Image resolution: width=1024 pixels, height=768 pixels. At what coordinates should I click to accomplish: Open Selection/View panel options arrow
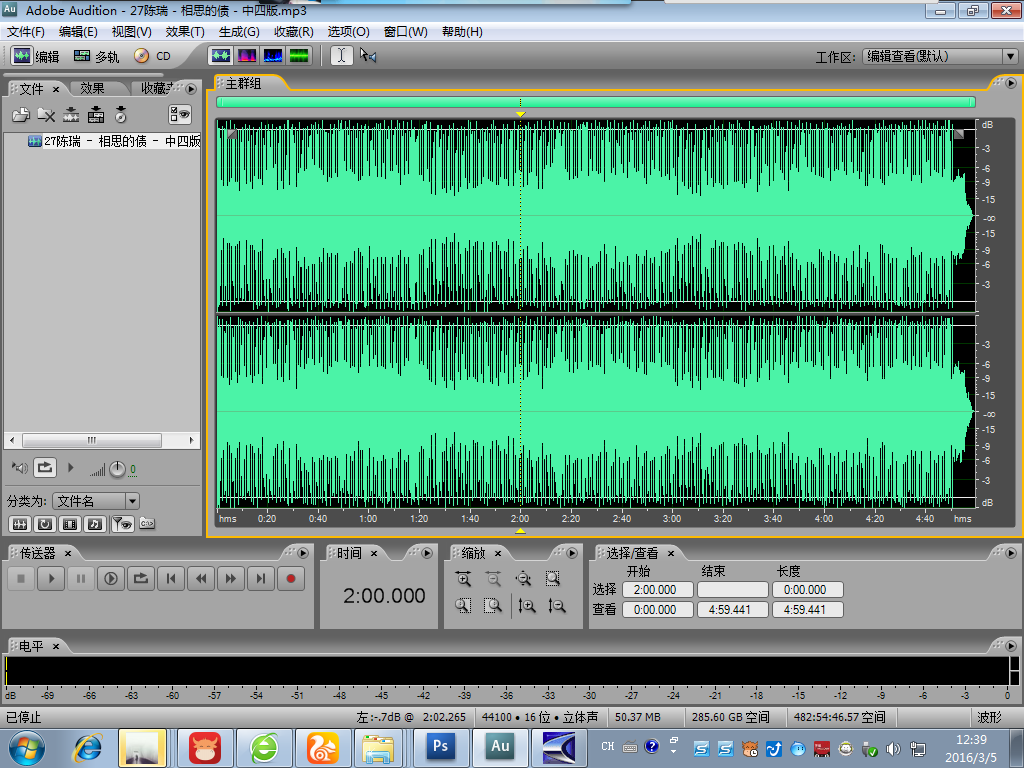[1011, 553]
